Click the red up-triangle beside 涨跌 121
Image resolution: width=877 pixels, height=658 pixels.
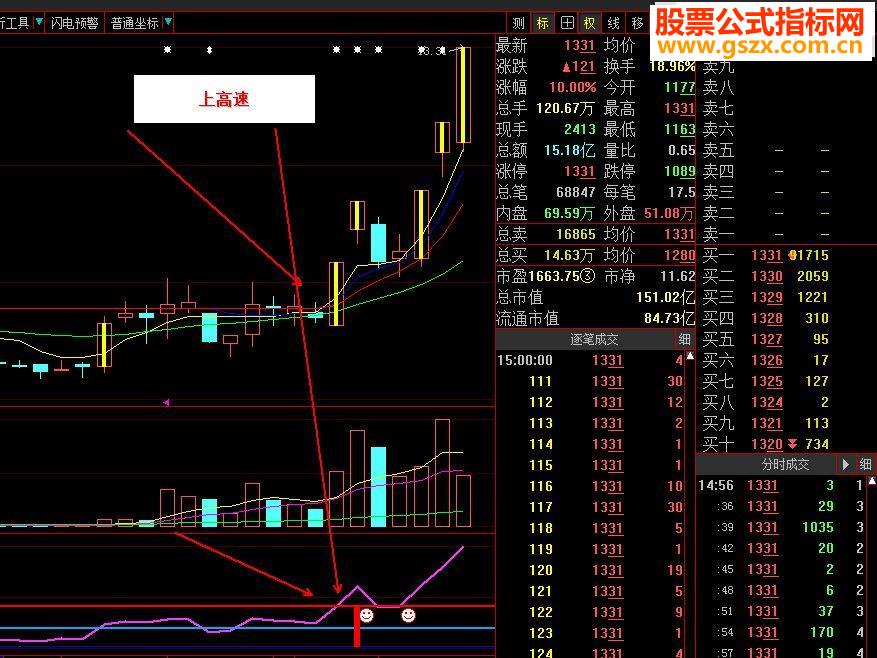pyautogui.click(x=567, y=67)
